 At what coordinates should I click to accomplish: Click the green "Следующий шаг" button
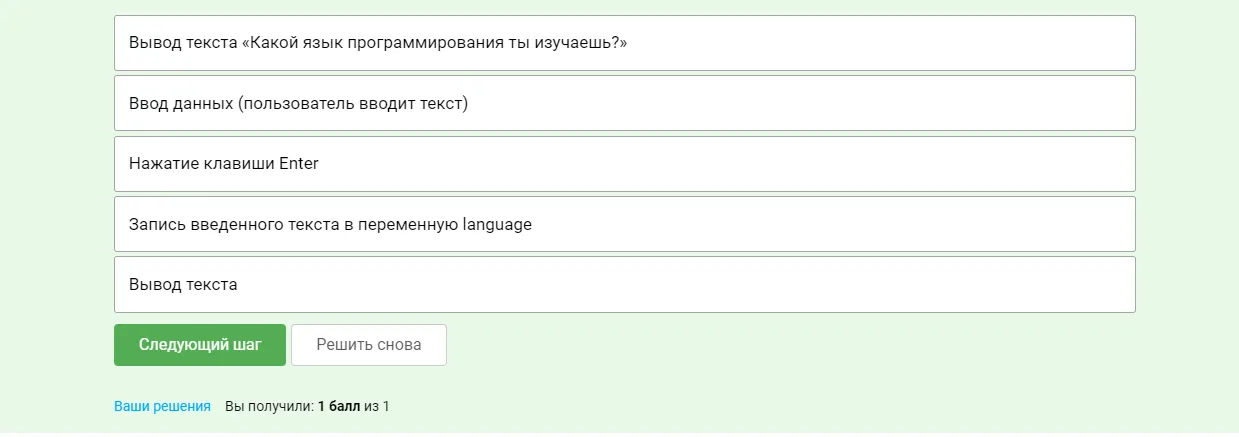click(200, 345)
